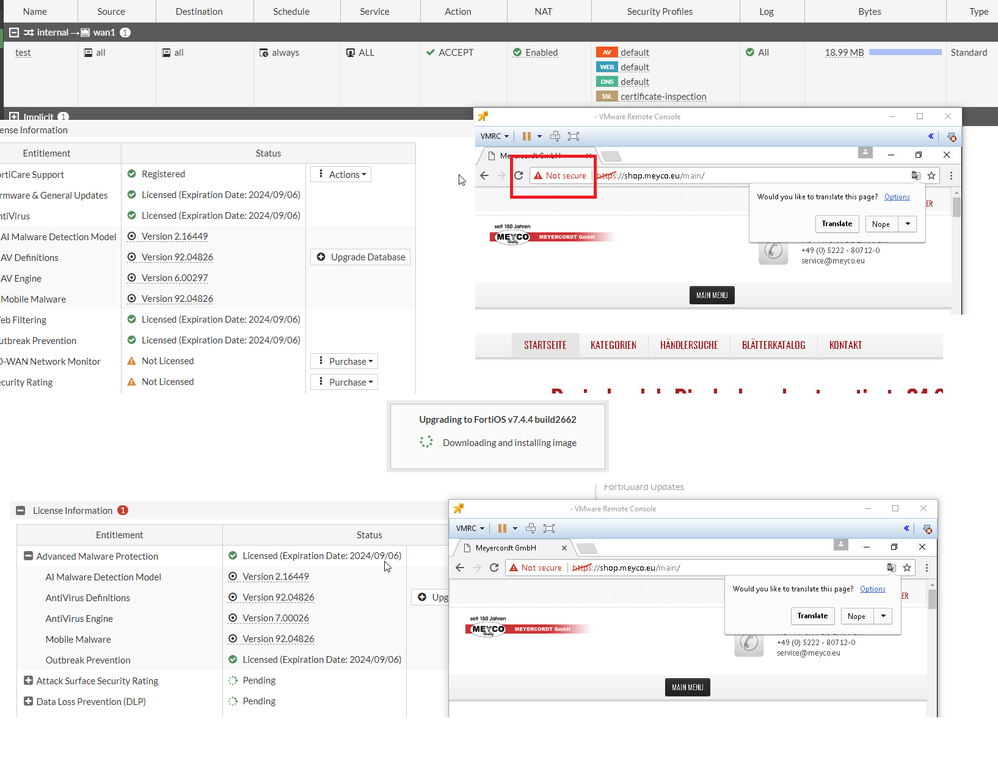Pause the VM in lower VMware console
Viewport: 998px width, 765px height.
(502, 528)
